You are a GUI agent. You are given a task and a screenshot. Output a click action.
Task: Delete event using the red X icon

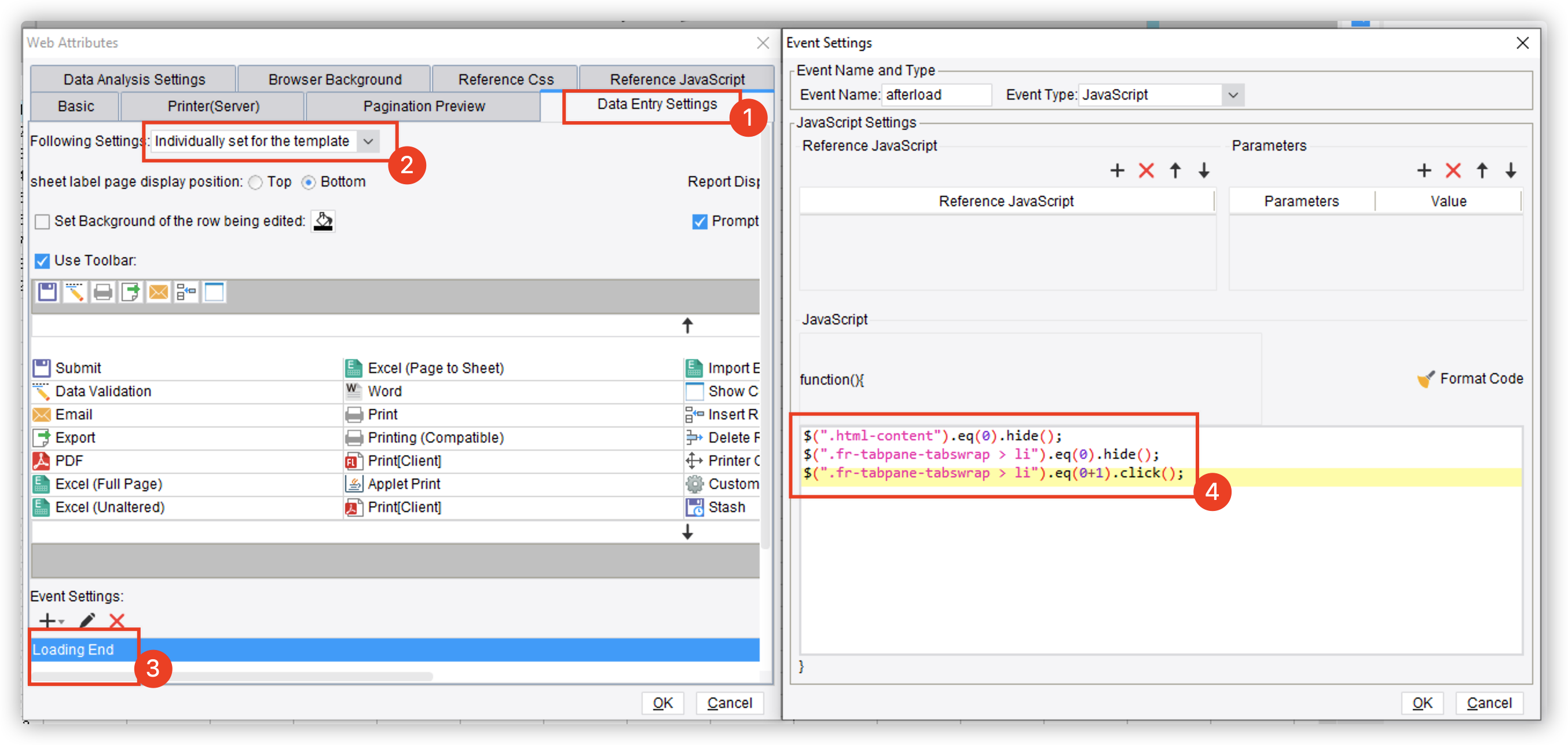tap(117, 620)
